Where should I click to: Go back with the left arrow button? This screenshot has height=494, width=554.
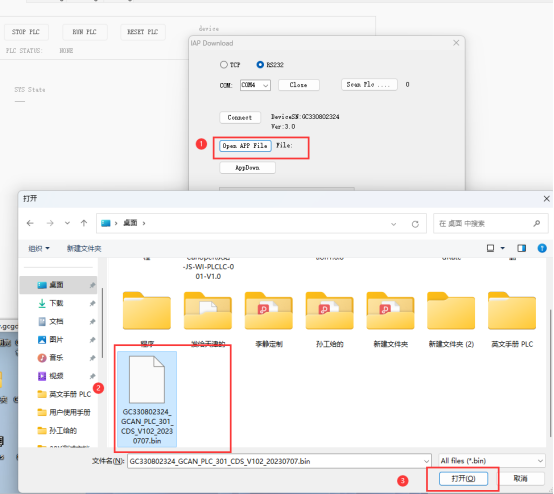coord(30,223)
